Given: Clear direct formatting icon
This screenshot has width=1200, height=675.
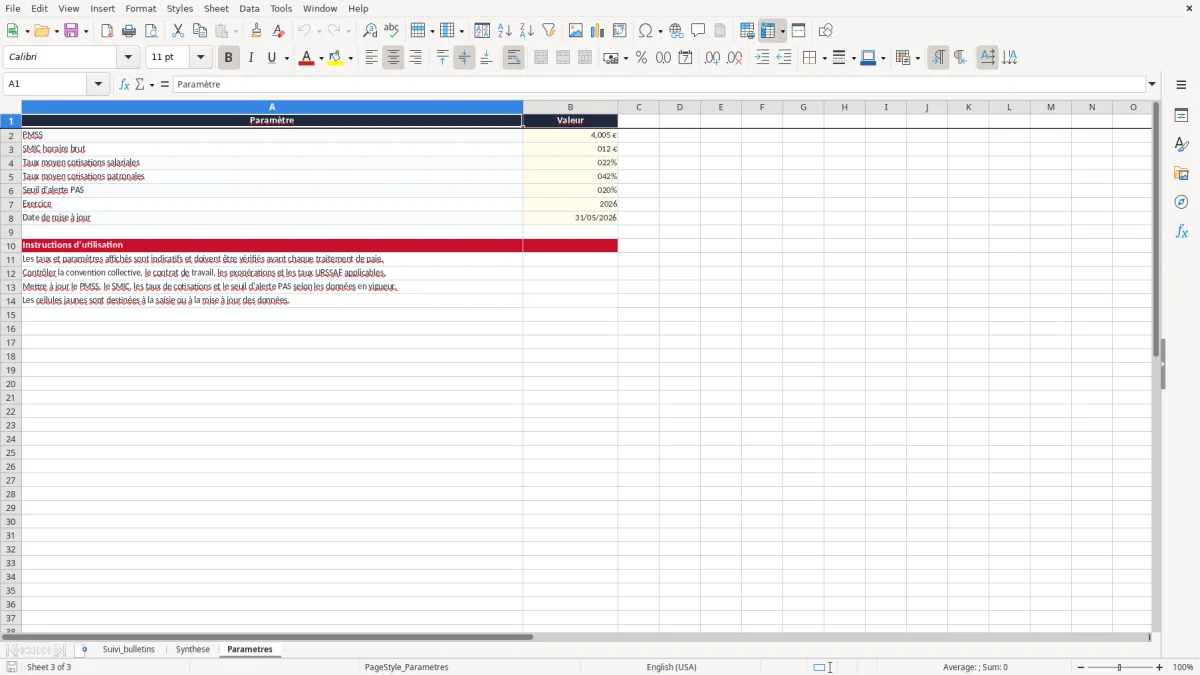Looking at the screenshot, I should tap(279, 31).
